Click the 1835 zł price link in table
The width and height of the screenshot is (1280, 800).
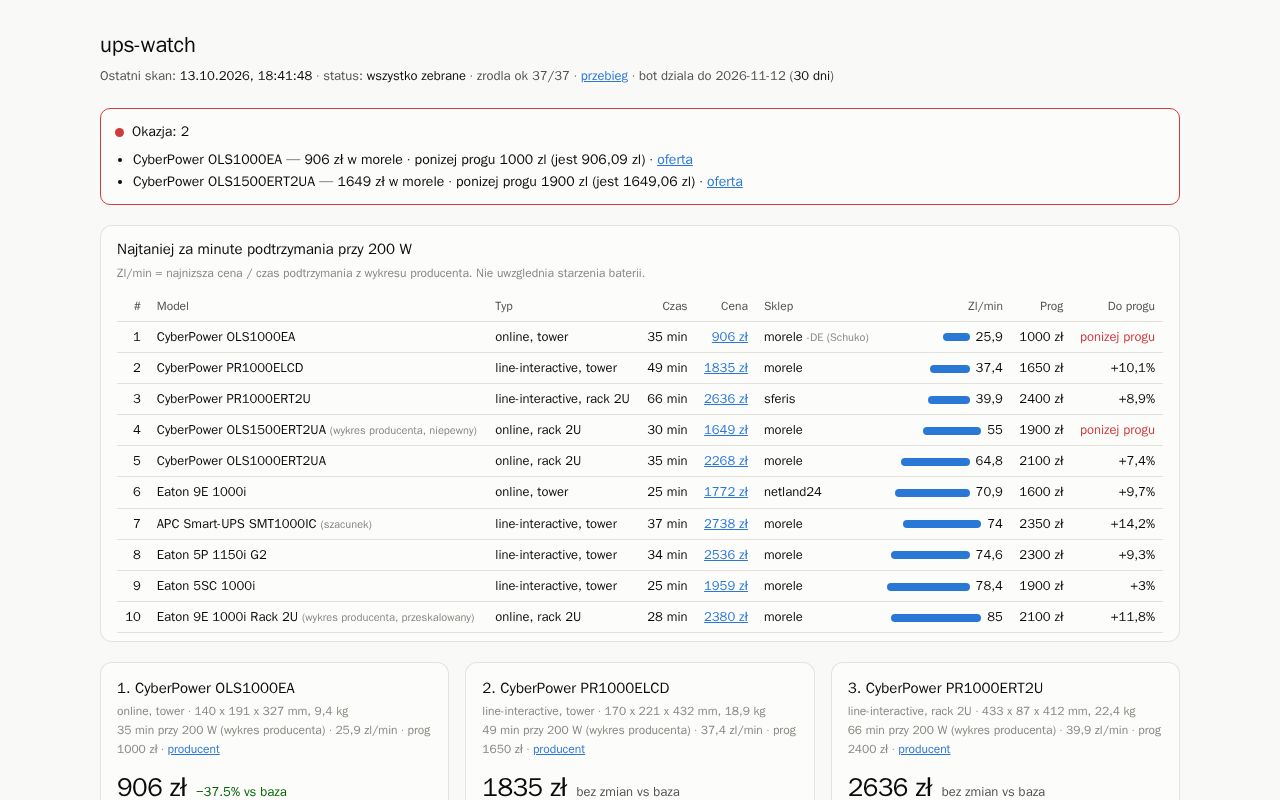(725, 368)
